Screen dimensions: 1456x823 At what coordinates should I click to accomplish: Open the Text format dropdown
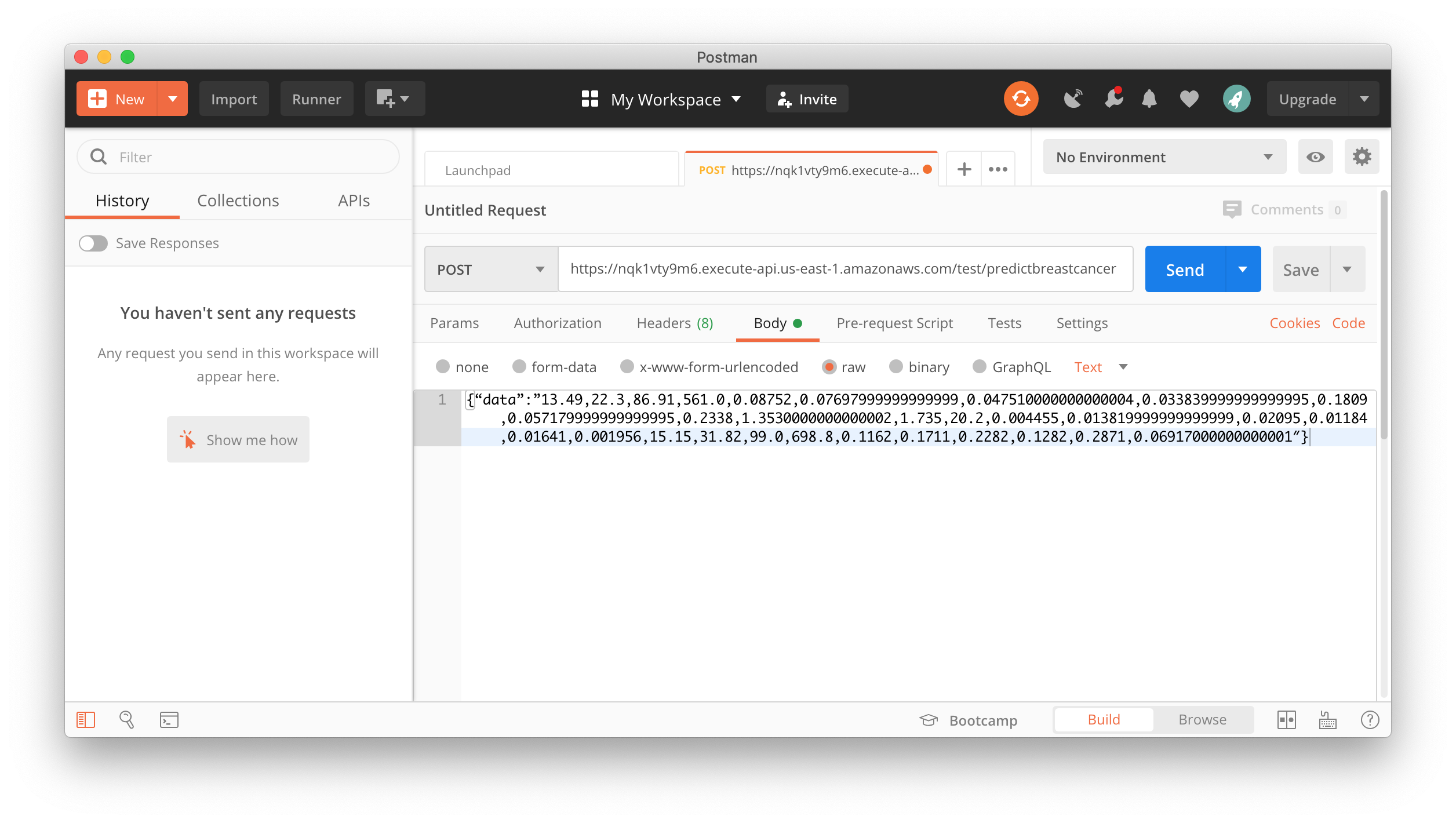click(1100, 367)
